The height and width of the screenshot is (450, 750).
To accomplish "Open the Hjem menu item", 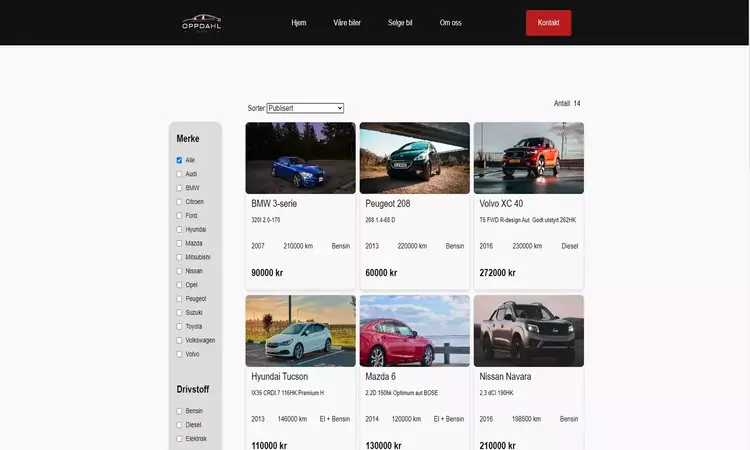I will pos(298,23).
